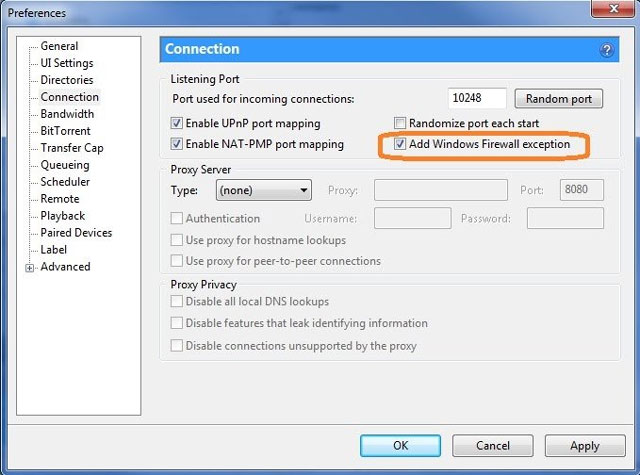Select Queueing category
This screenshot has height=475, width=640.
pos(65,165)
